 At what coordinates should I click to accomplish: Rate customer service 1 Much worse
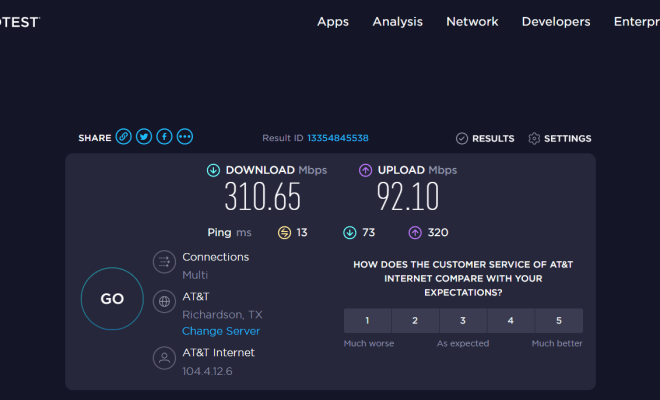(367, 321)
